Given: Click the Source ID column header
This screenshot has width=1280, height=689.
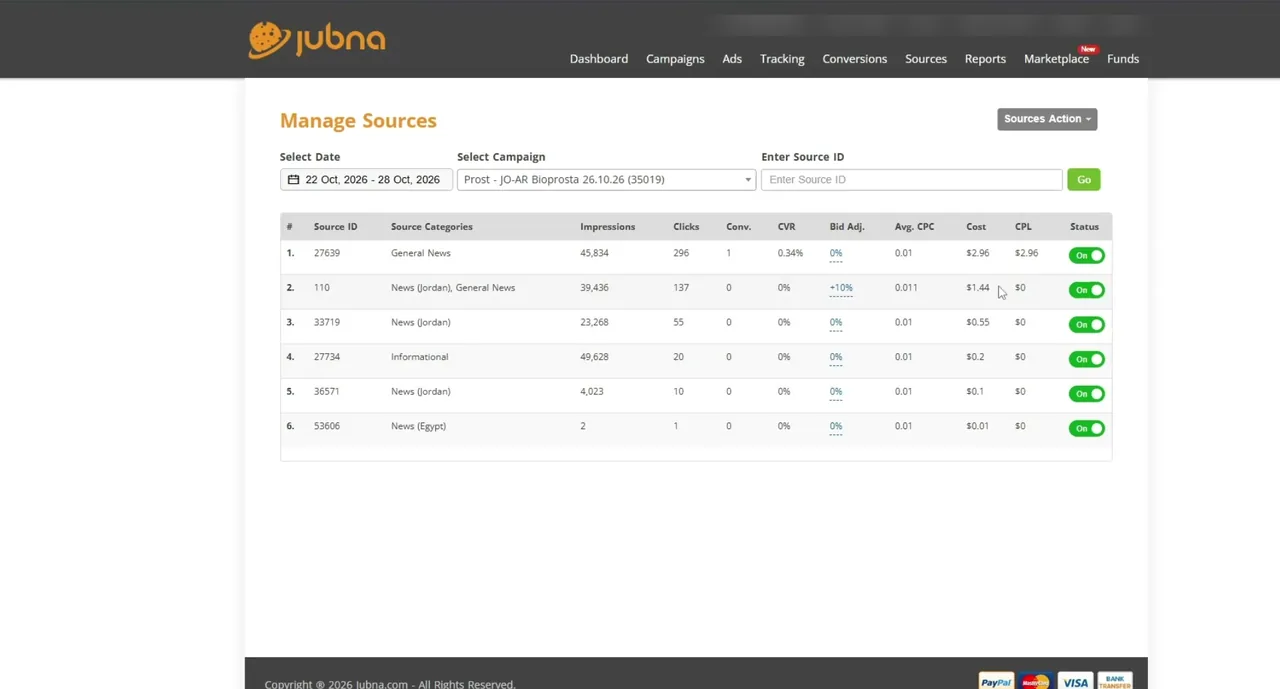Looking at the screenshot, I should pyautogui.click(x=335, y=227).
